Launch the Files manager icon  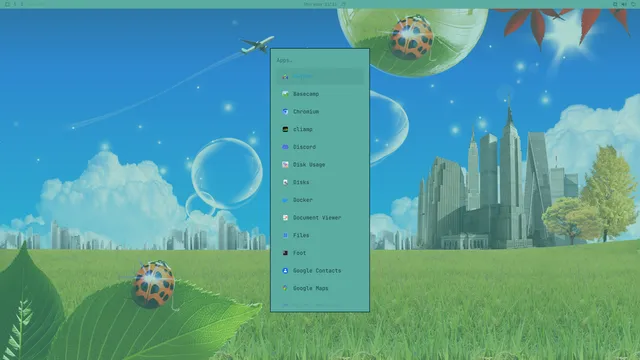point(285,235)
